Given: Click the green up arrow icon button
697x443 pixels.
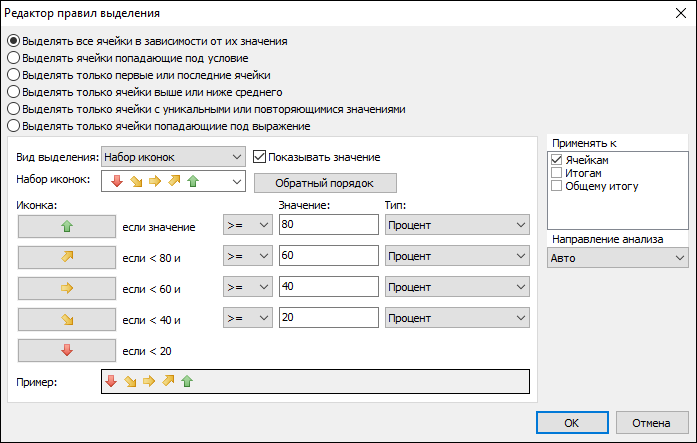Looking at the screenshot, I should tap(67, 227).
